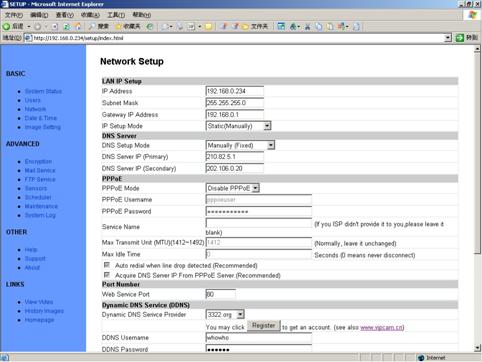Click the page vertical scrollbar down arrow
The width and height of the screenshot is (482, 362).
click(477, 348)
